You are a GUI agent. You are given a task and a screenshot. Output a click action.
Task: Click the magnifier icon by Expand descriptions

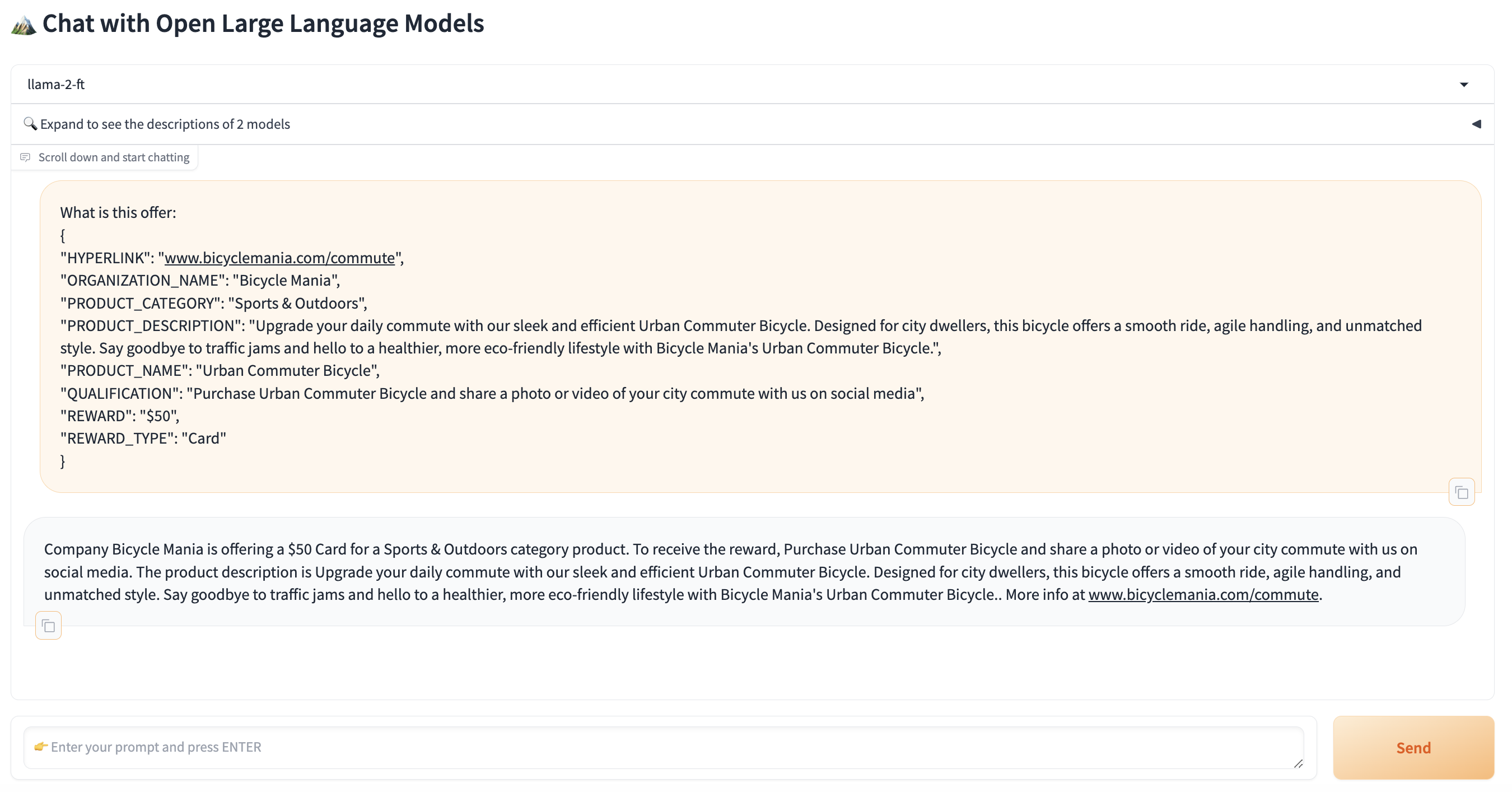point(30,123)
